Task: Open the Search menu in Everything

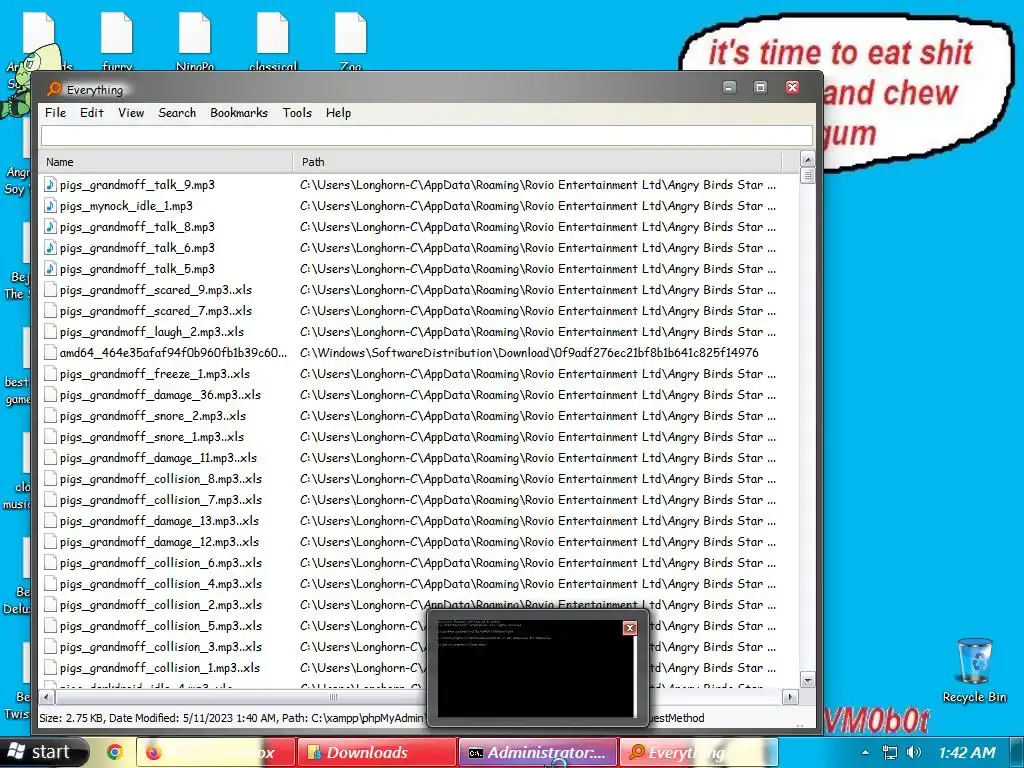Action: pos(177,112)
